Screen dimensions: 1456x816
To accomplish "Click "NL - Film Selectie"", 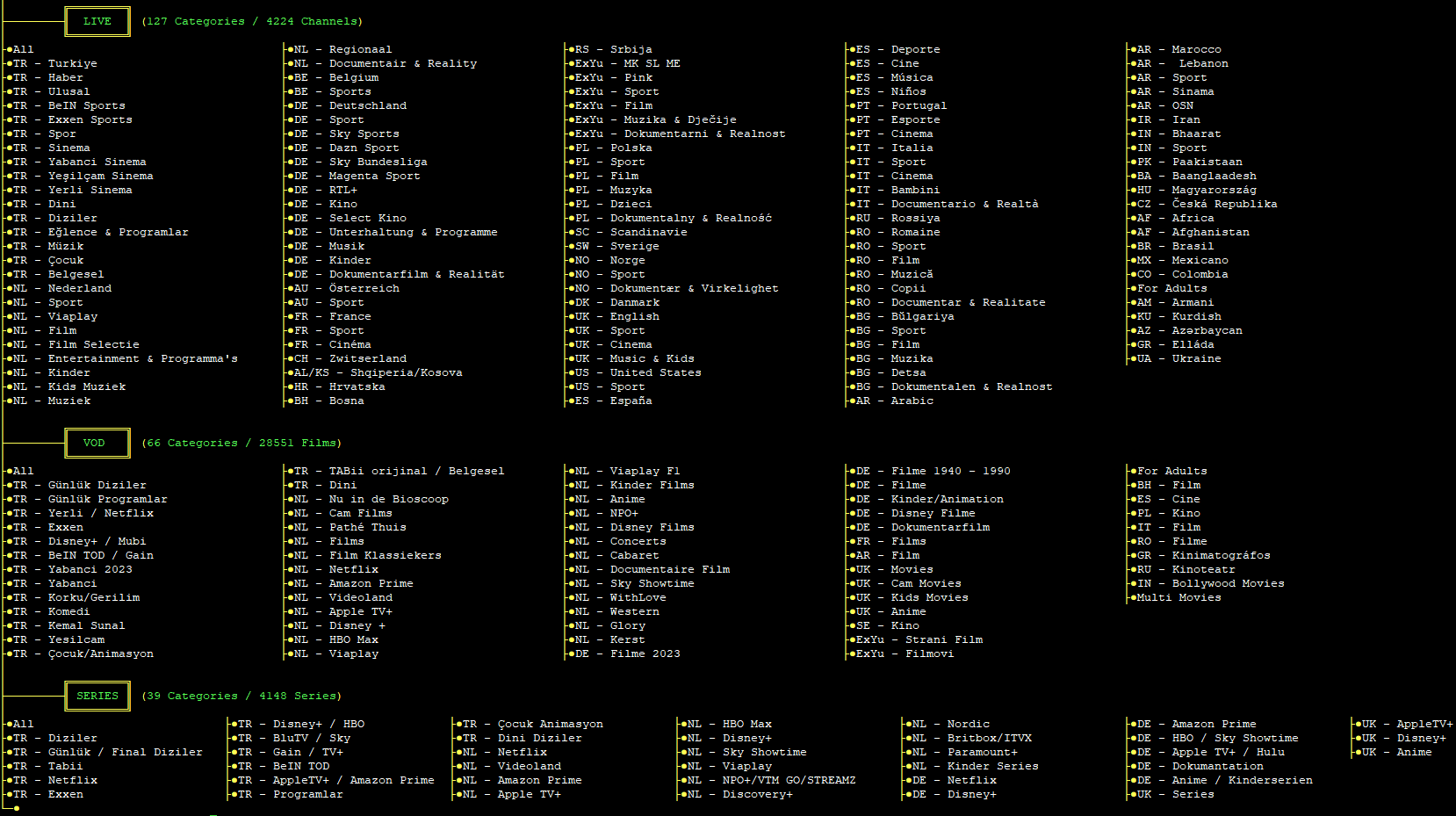I will [x=76, y=344].
